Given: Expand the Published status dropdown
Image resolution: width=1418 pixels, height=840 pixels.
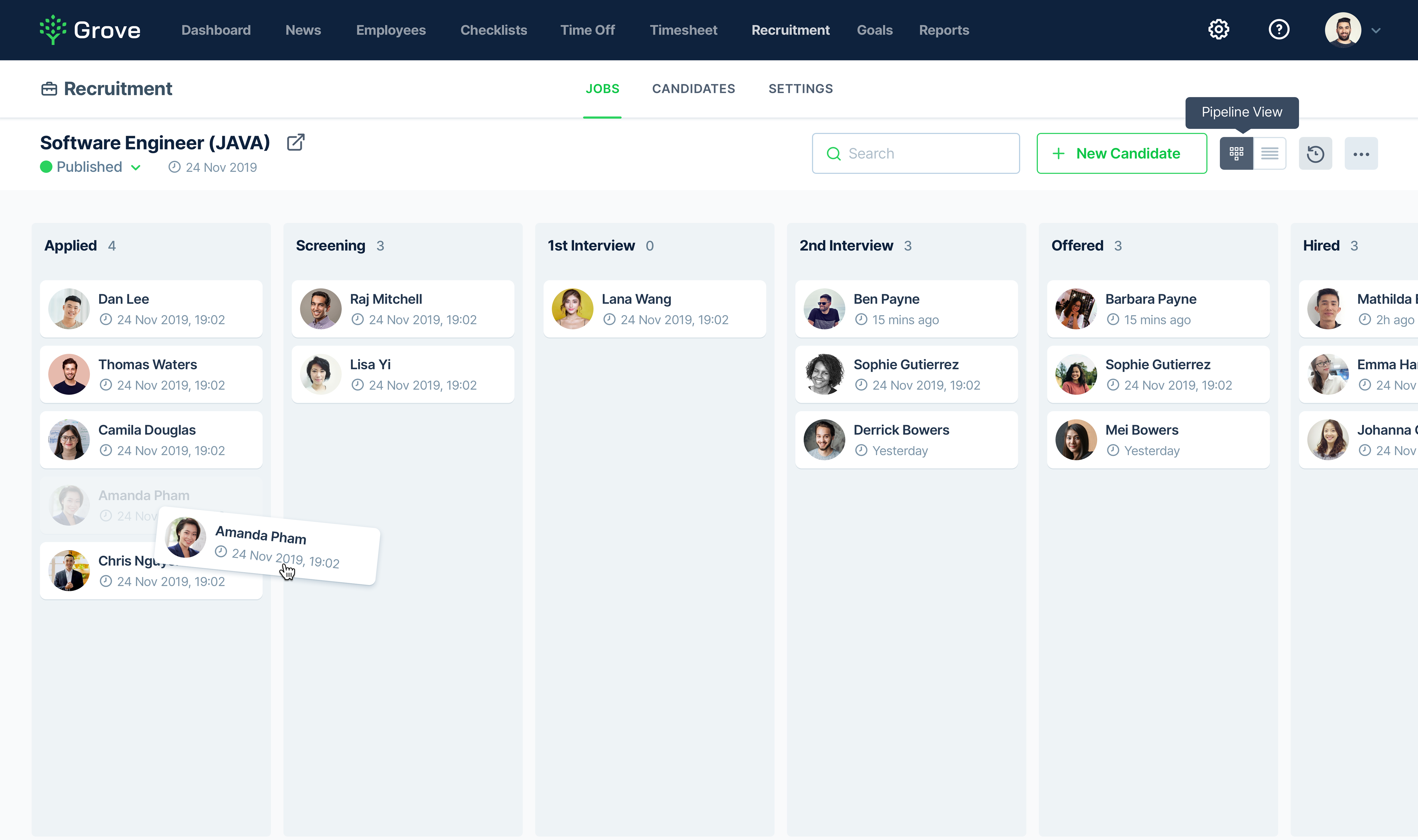Looking at the screenshot, I should [x=136, y=167].
